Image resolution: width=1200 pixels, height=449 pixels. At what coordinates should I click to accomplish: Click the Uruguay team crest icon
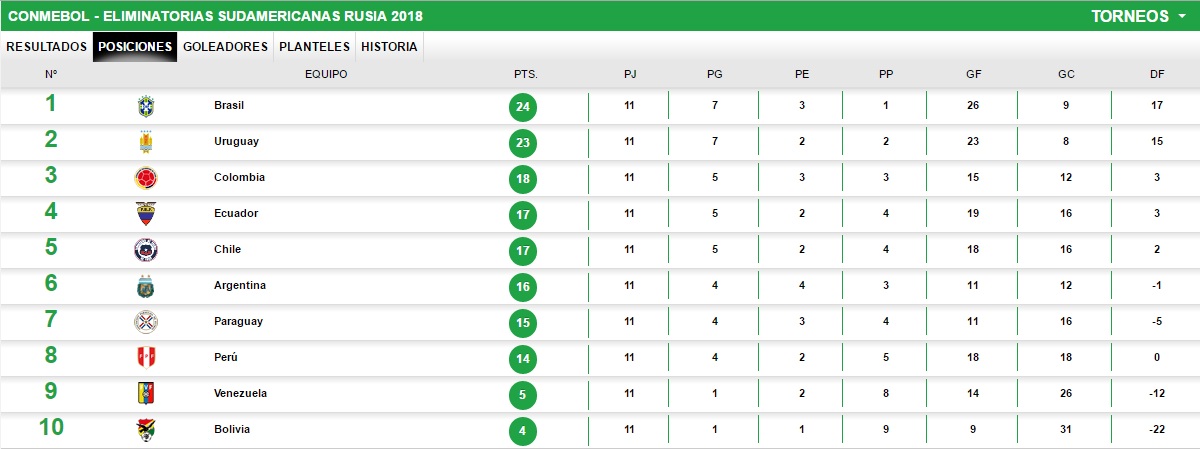(x=146, y=142)
